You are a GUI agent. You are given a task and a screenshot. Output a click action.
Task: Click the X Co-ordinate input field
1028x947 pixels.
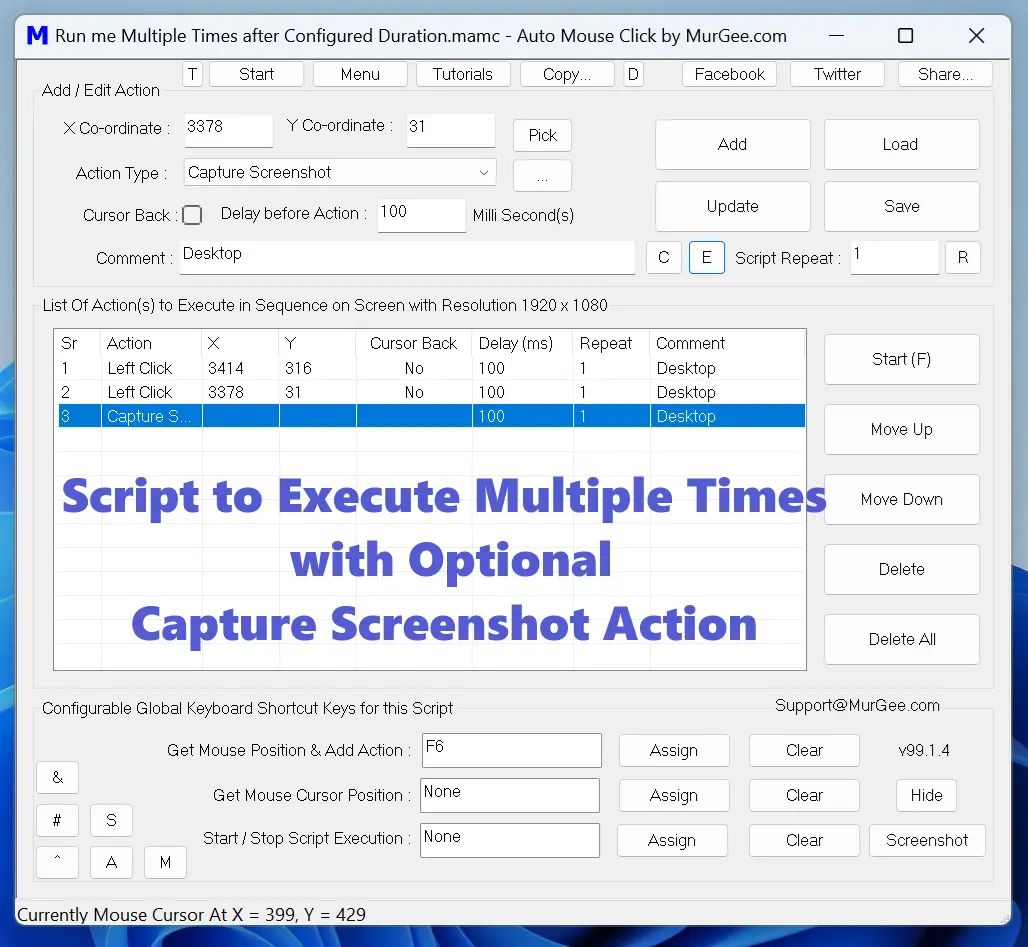tap(228, 130)
